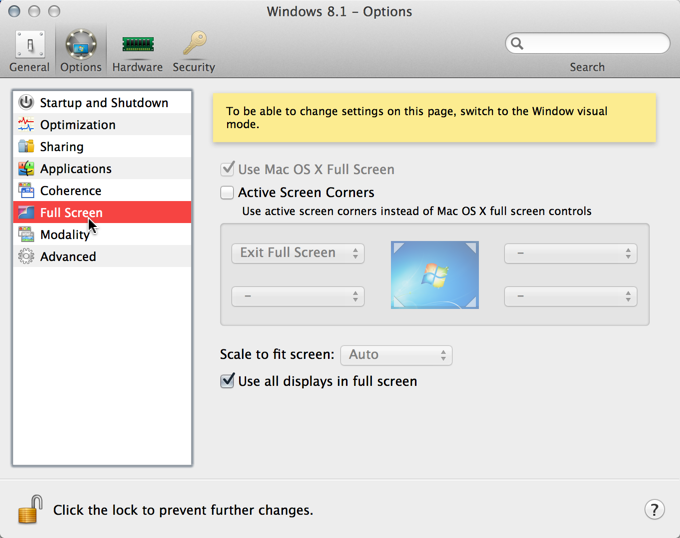Open the Security key icon
Image resolution: width=680 pixels, height=538 pixels.
click(194, 43)
